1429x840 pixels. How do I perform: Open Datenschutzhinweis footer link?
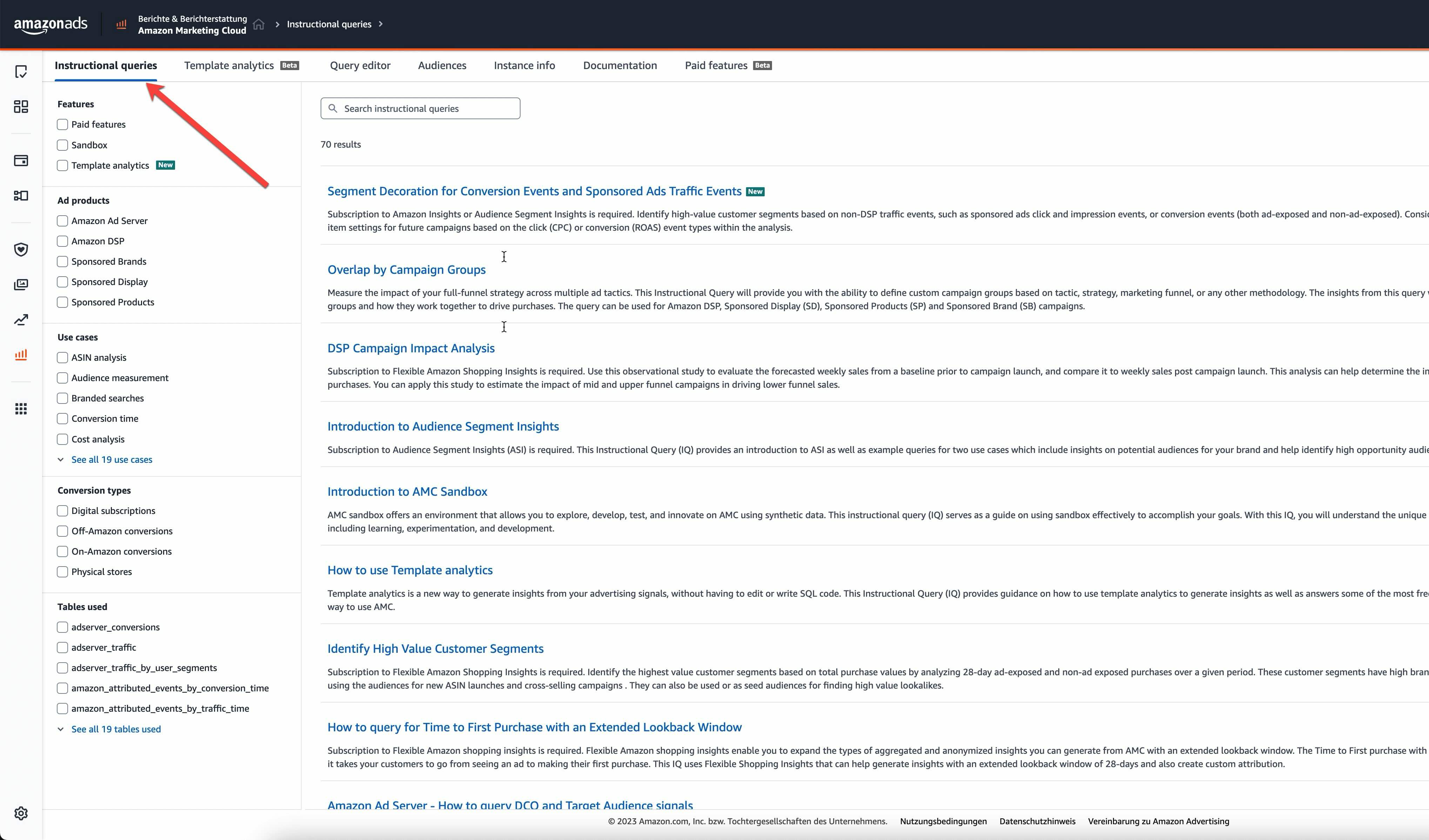tap(1037, 821)
